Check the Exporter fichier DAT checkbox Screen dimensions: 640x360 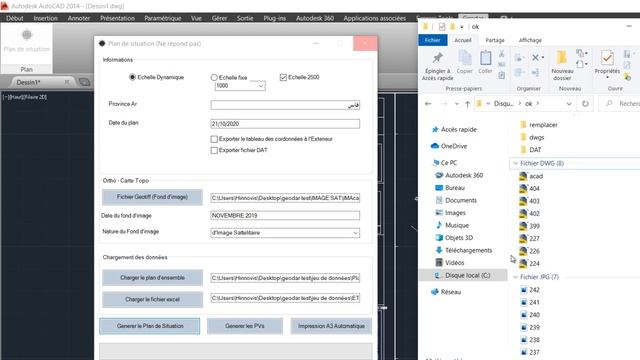(x=214, y=151)
